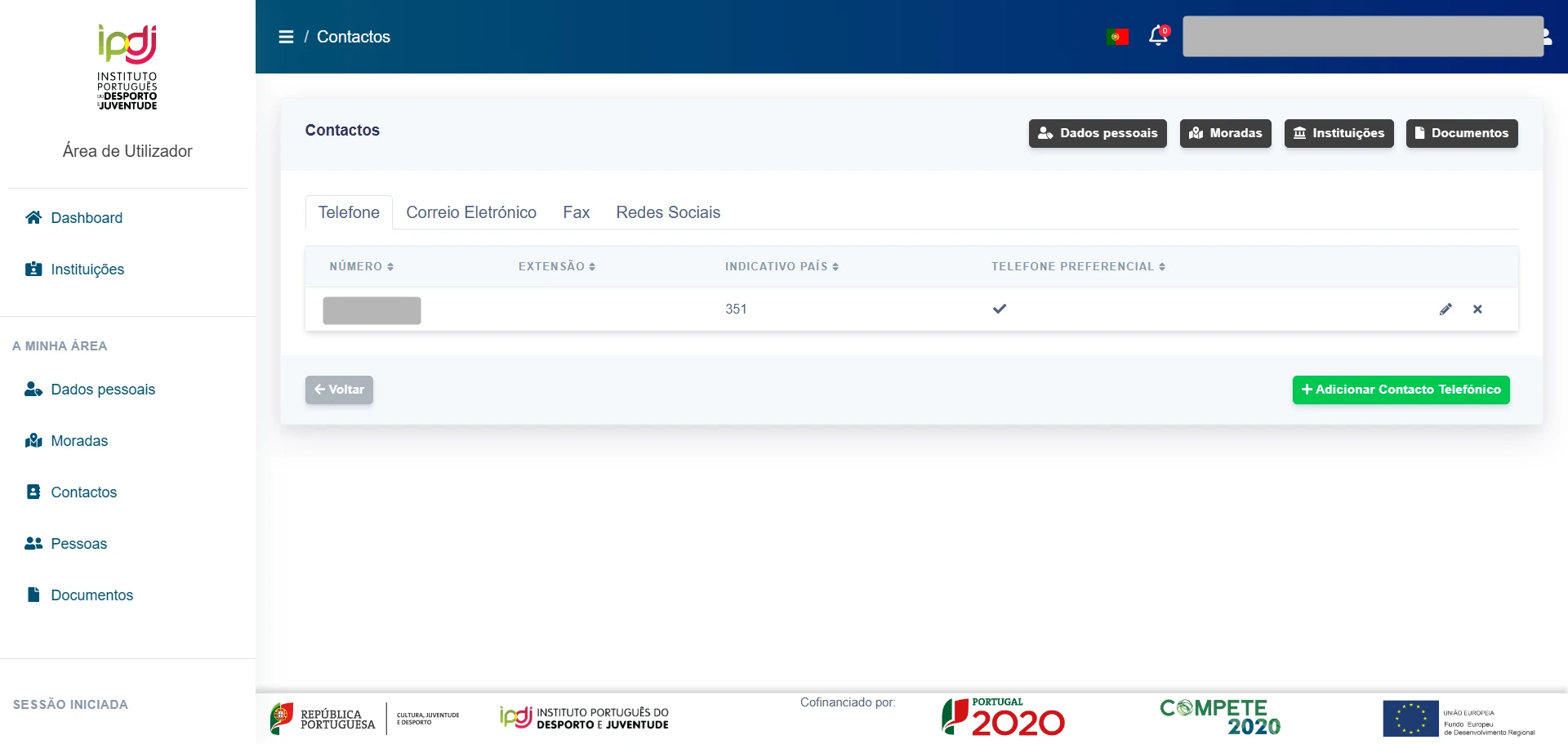The image size is (1568, 744).
Task: Sort table by Número column
Action: coord(361,266)
